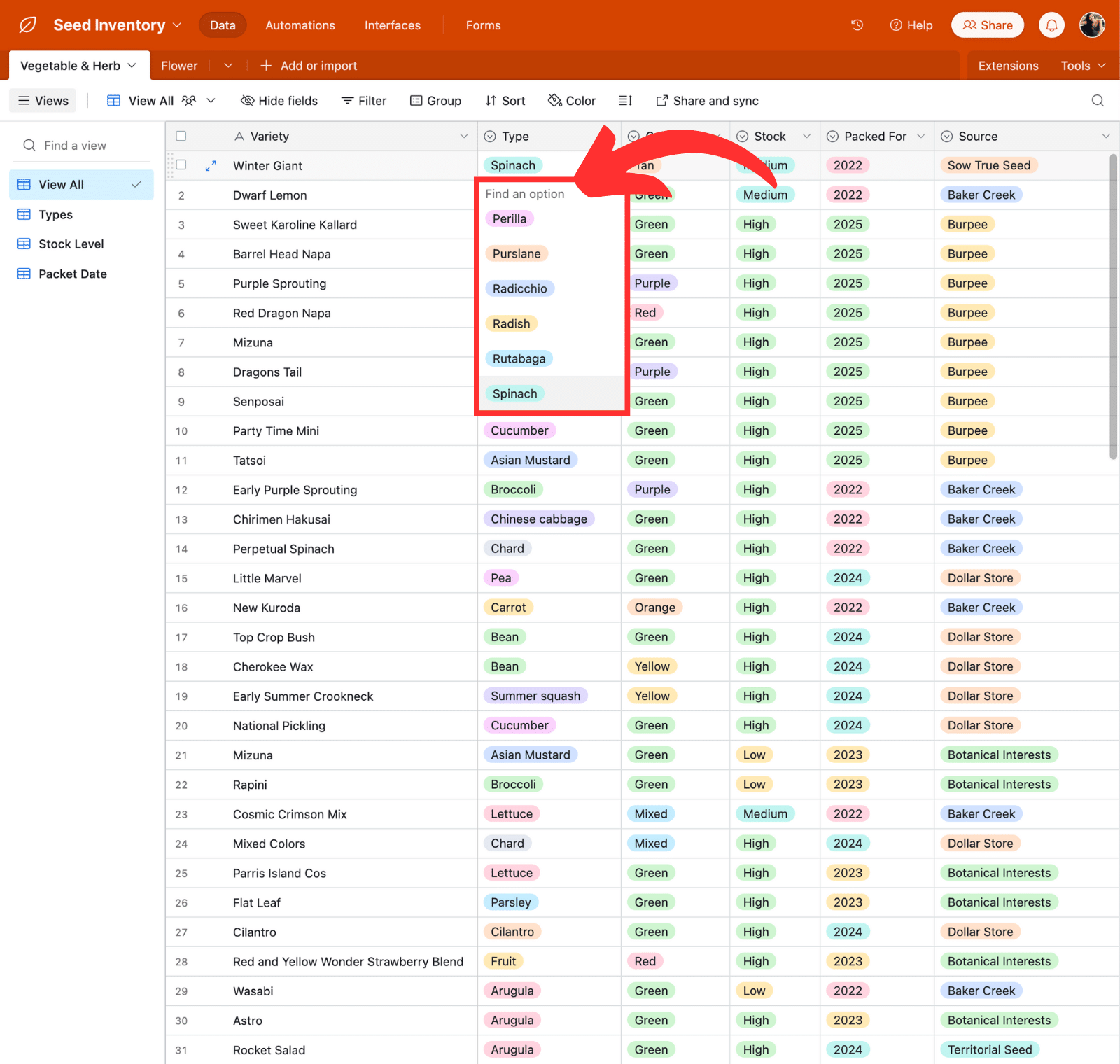Select the Radicchio colored option

click(519, 288)
